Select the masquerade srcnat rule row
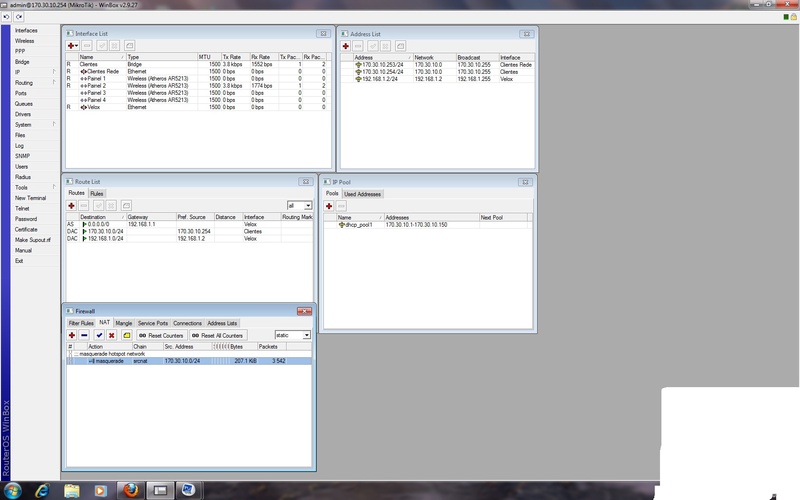The height and width of the screenshot is (500, 800). (189, 361)
